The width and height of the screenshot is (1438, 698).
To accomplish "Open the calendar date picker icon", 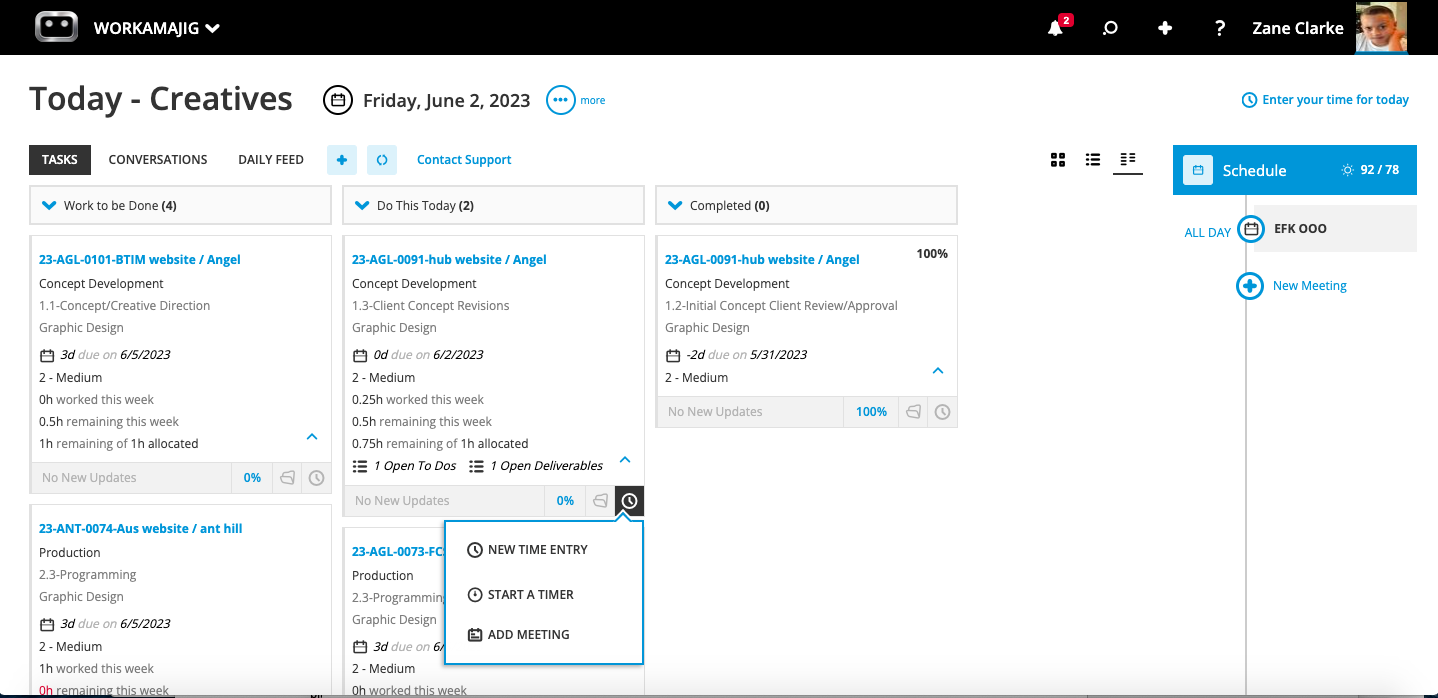I will [338, 100].
